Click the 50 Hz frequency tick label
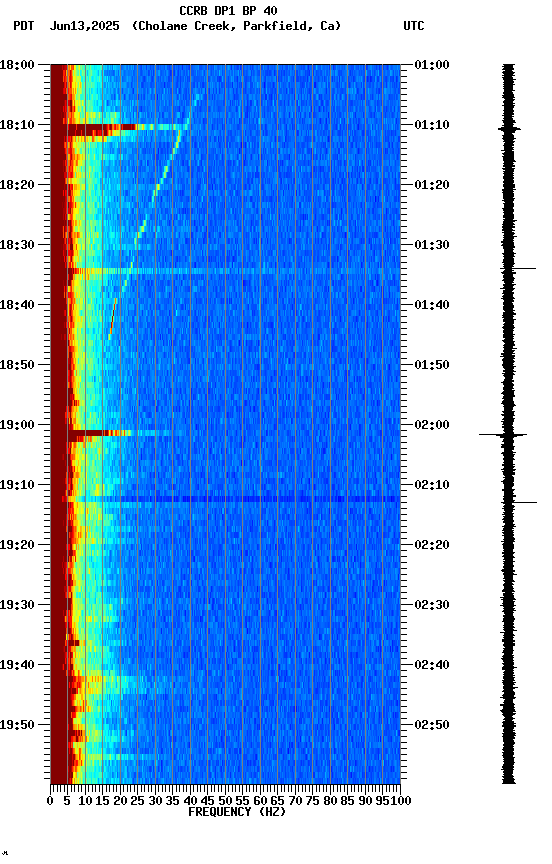552x864 pixels. pyautogui.click(x=225, y=801)
